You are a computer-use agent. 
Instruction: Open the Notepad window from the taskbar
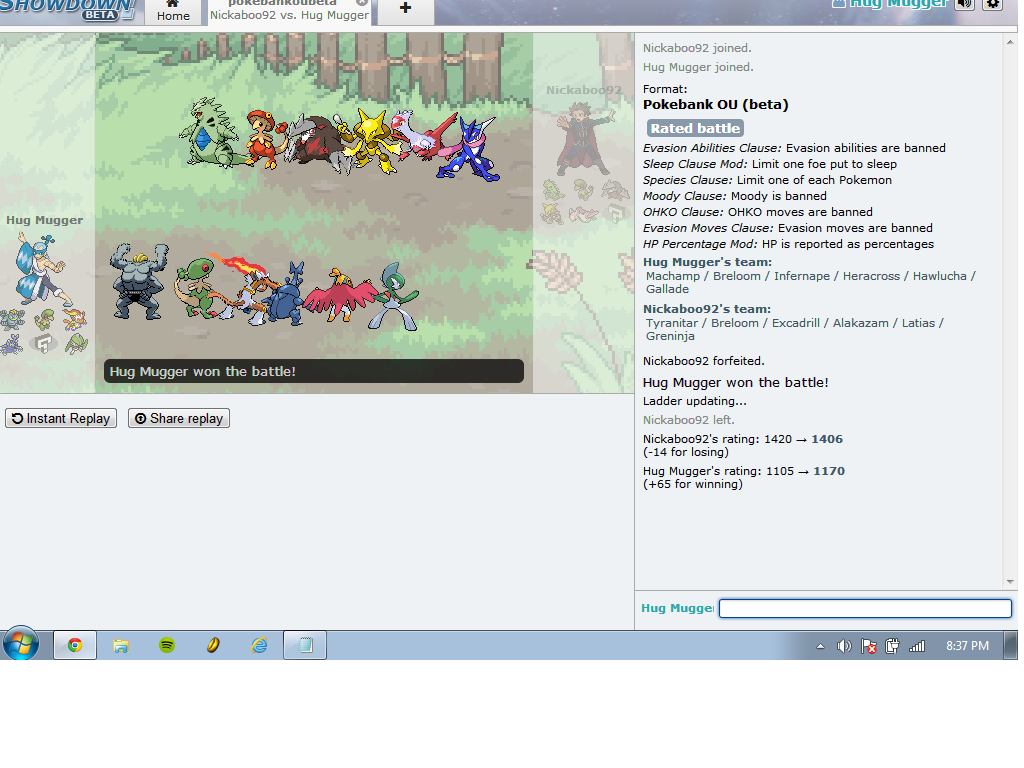click(305, 645)
